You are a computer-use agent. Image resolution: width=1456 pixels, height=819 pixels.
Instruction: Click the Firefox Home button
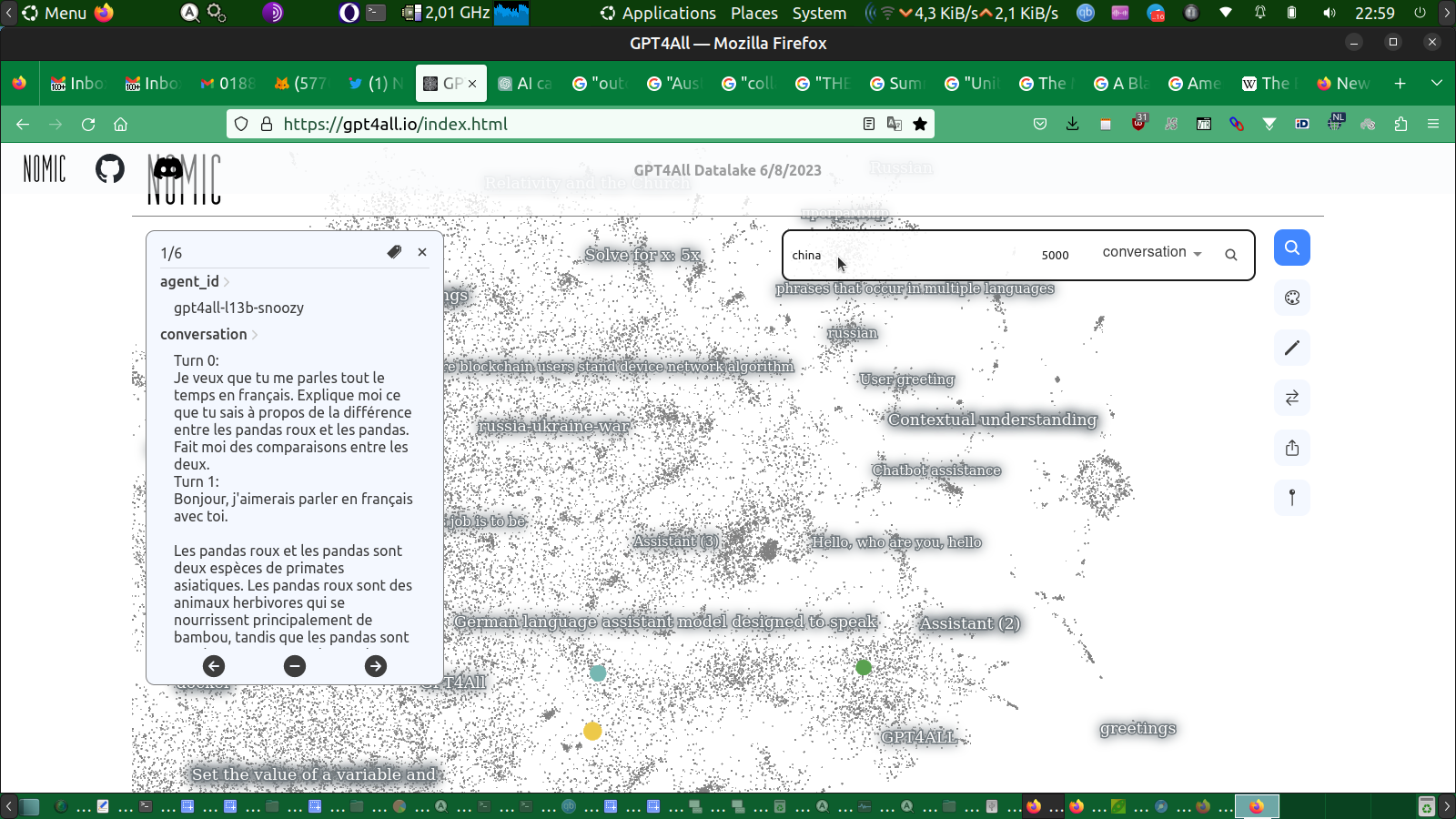(120, 124)
